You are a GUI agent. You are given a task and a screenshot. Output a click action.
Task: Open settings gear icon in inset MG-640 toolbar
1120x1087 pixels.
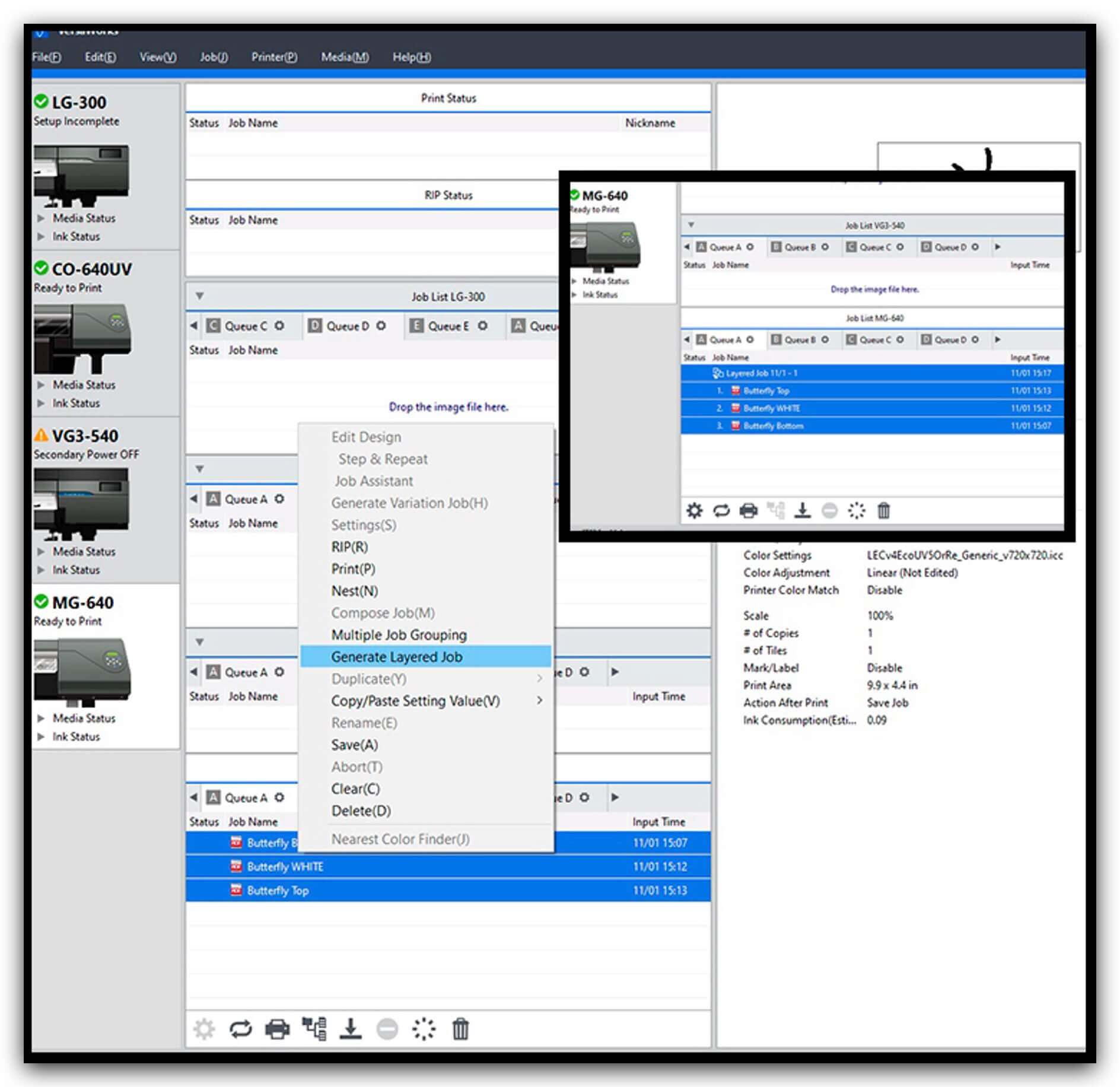[694, 510]
